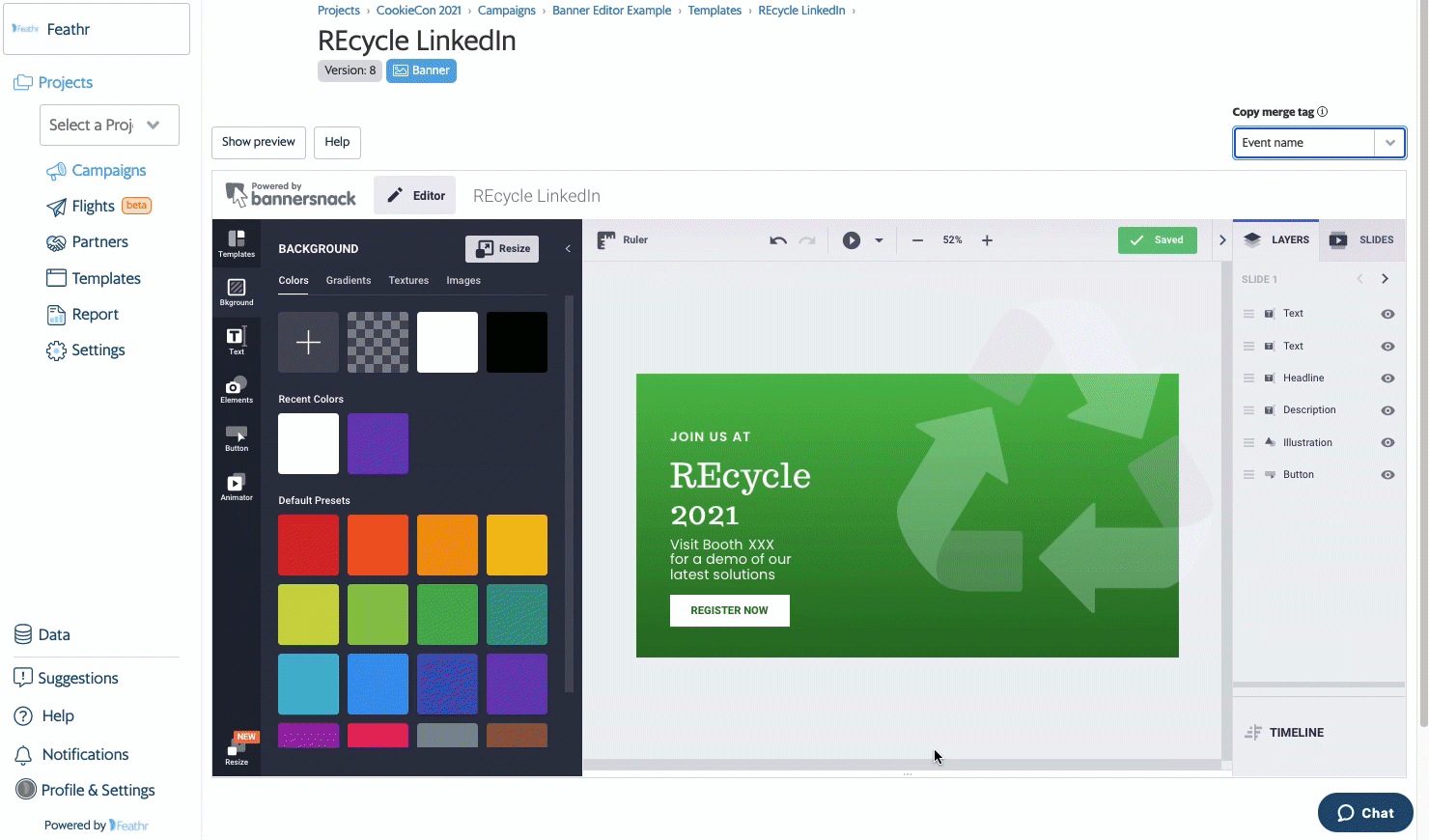Hide the Illustration layer
The image size is (1429, 840).
pos(1387,443)
